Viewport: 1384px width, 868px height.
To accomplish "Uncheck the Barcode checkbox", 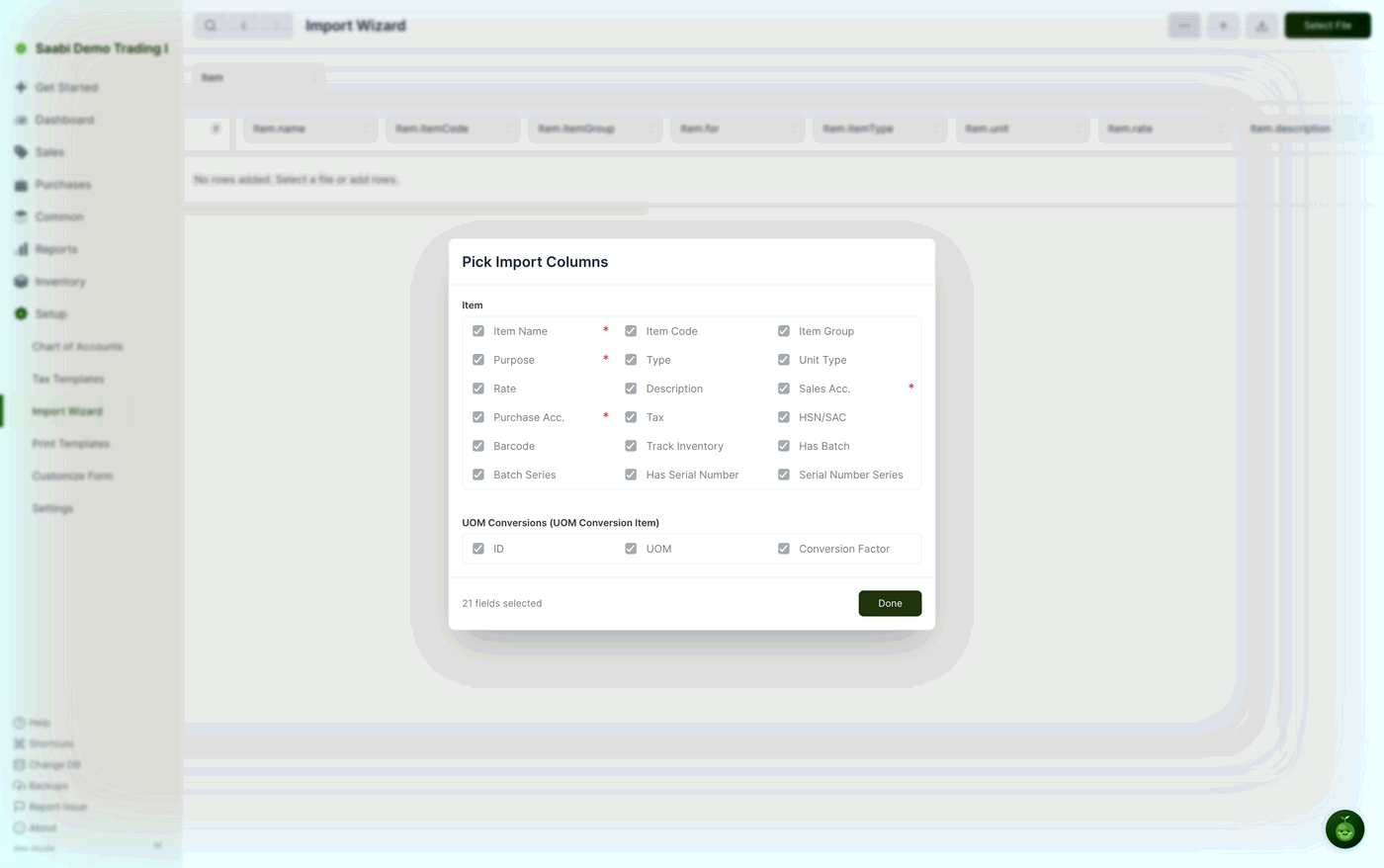I will click(478, 446).
